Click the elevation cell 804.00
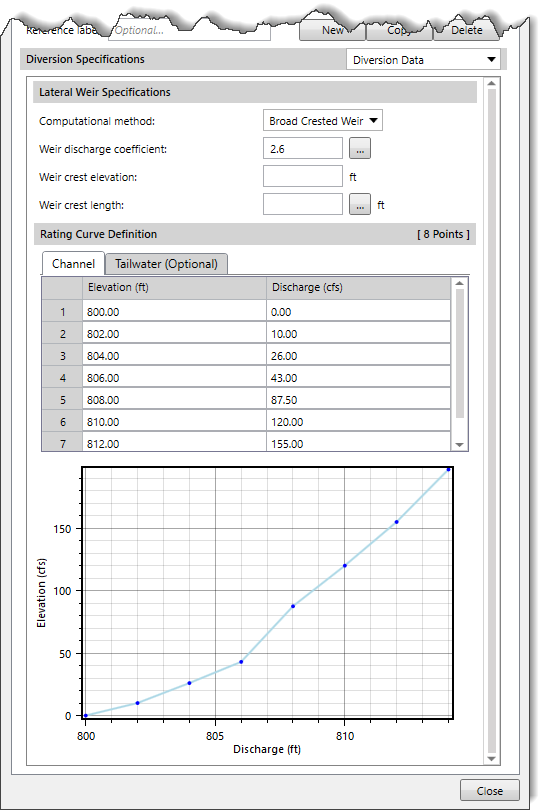Image resolution: width=540 pixels, height=810 pixels. (x=174, y=356)
